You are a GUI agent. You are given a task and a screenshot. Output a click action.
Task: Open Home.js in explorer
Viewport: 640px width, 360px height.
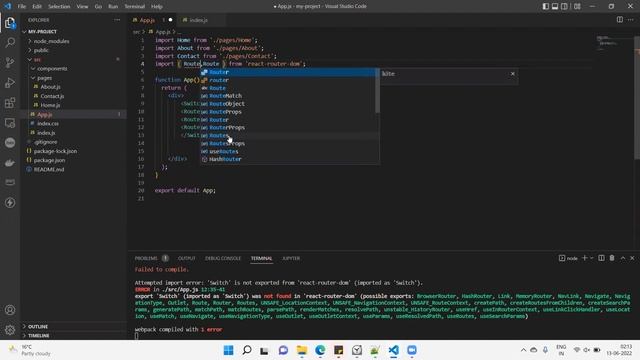point(50,105)
